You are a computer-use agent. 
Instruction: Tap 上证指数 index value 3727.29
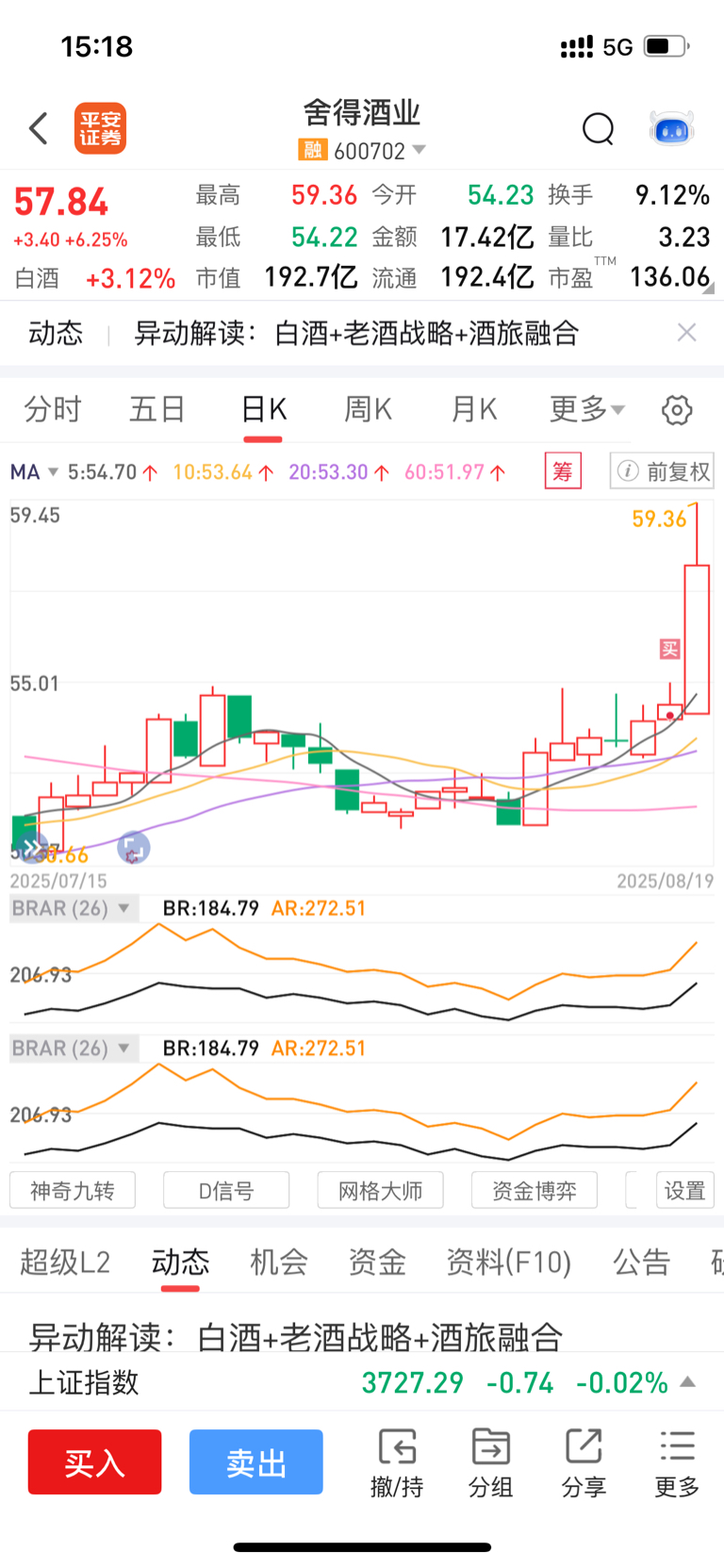[x=413, y=1383]
